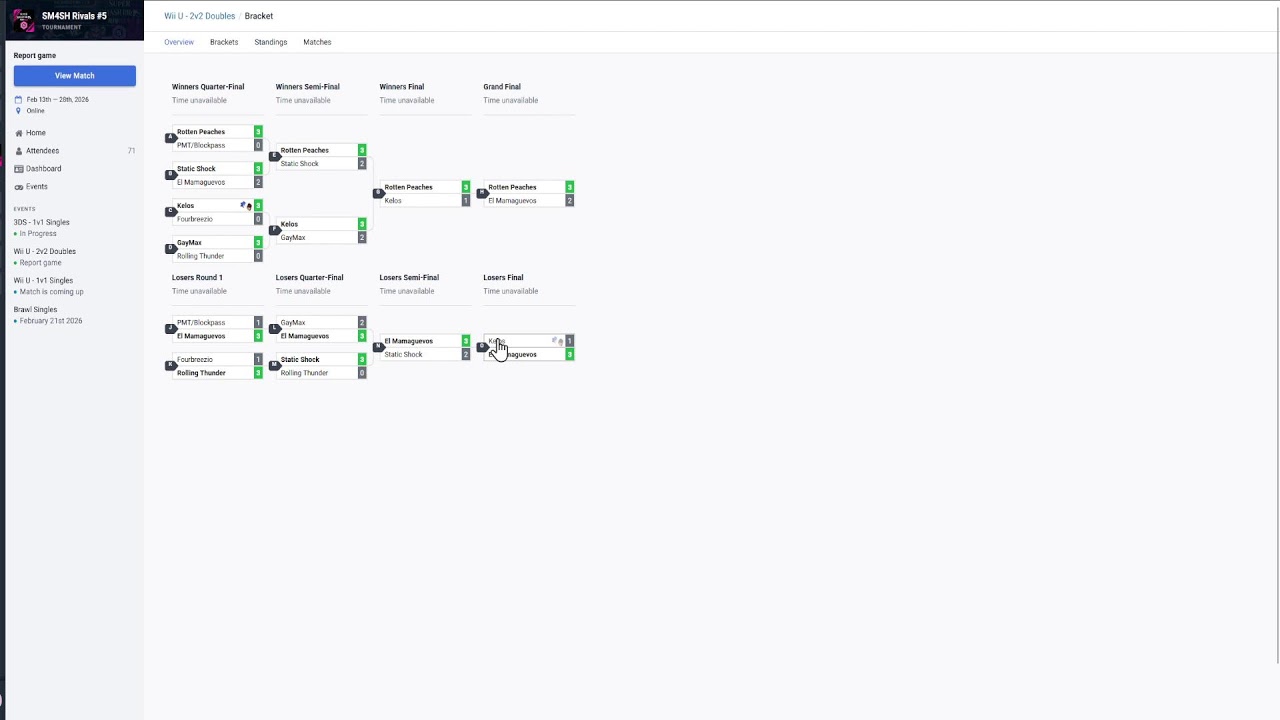Follow the Wii U - 2v2 Doubles breadcrumb link
The image size is (1280, 720).
[200, 16]
